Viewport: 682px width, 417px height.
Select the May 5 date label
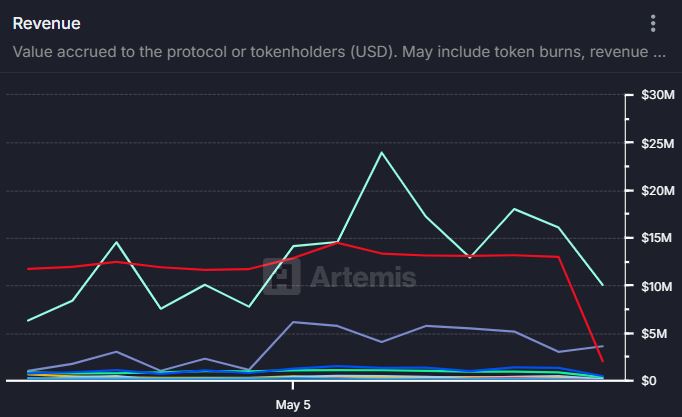pos(293,405)
